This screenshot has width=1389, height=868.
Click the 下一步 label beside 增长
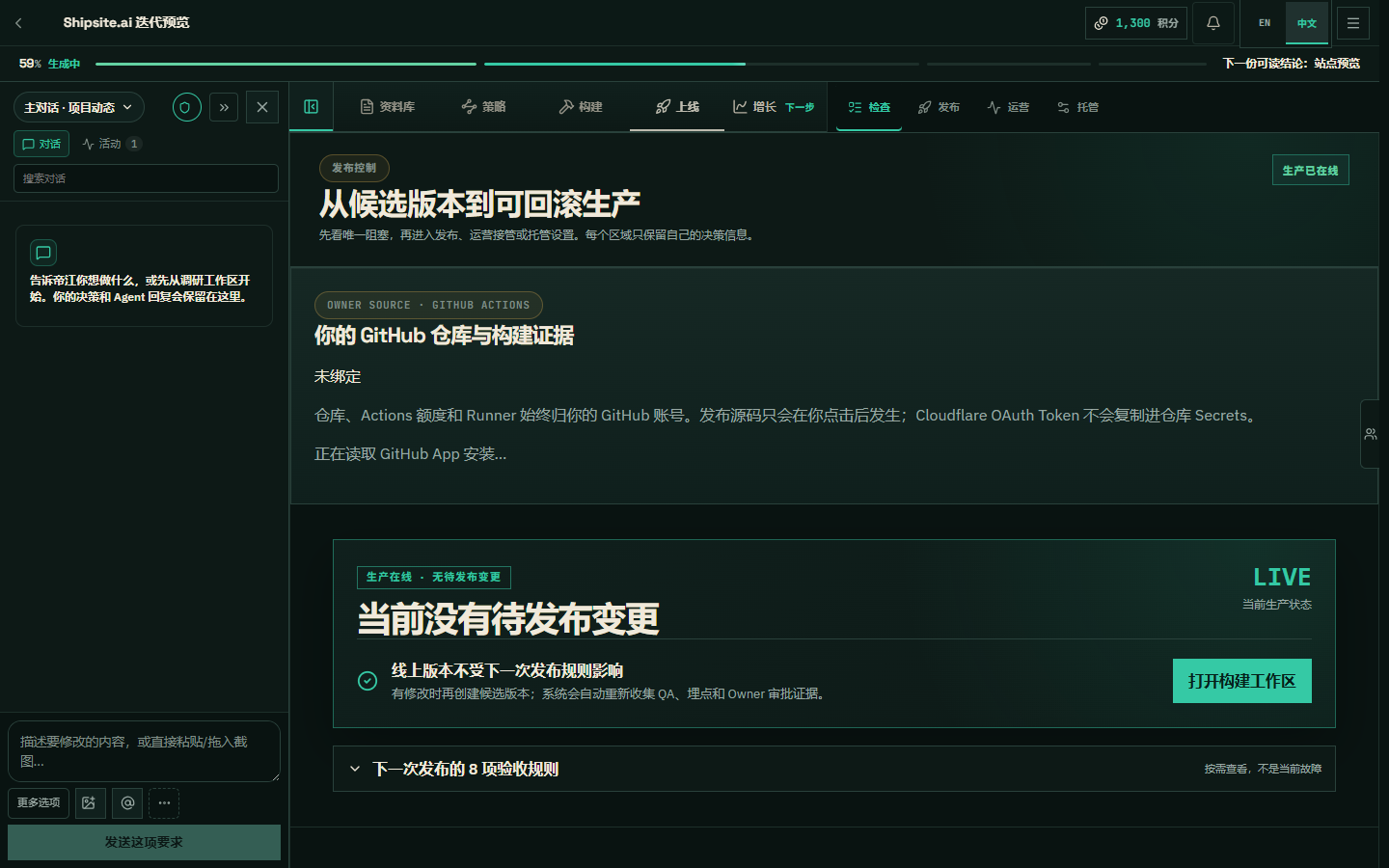(800, 107)
